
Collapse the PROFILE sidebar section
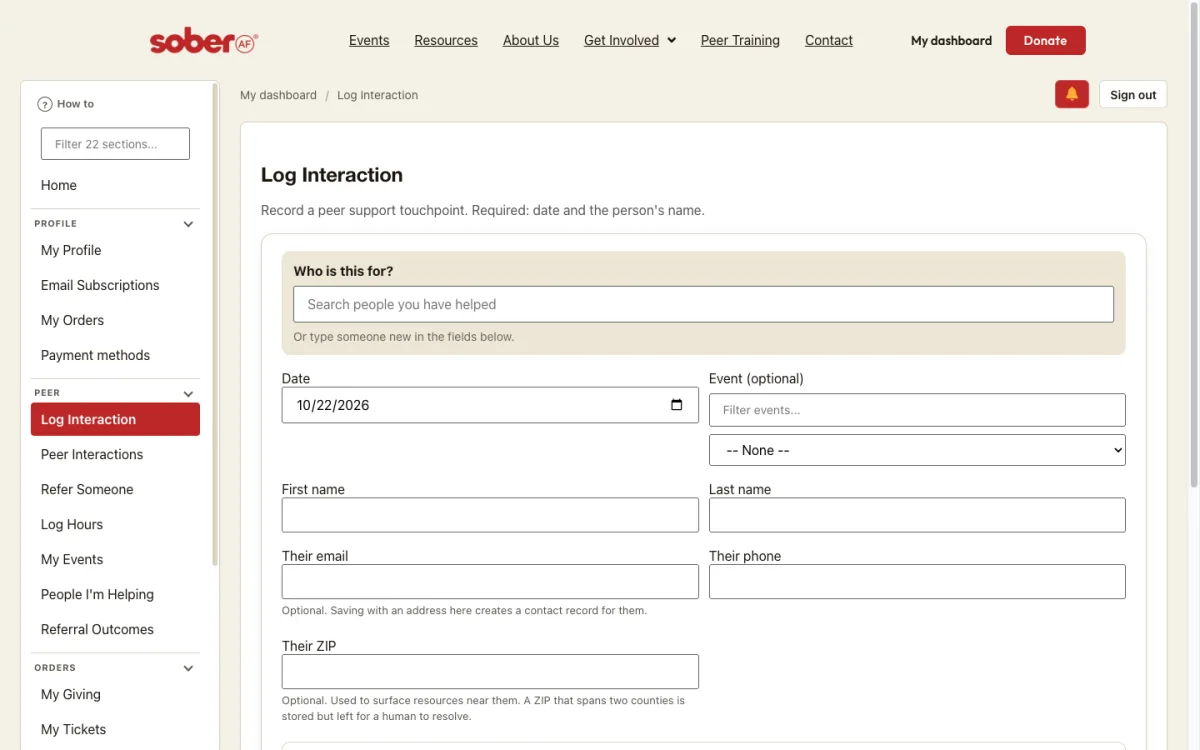click(188, 224)
